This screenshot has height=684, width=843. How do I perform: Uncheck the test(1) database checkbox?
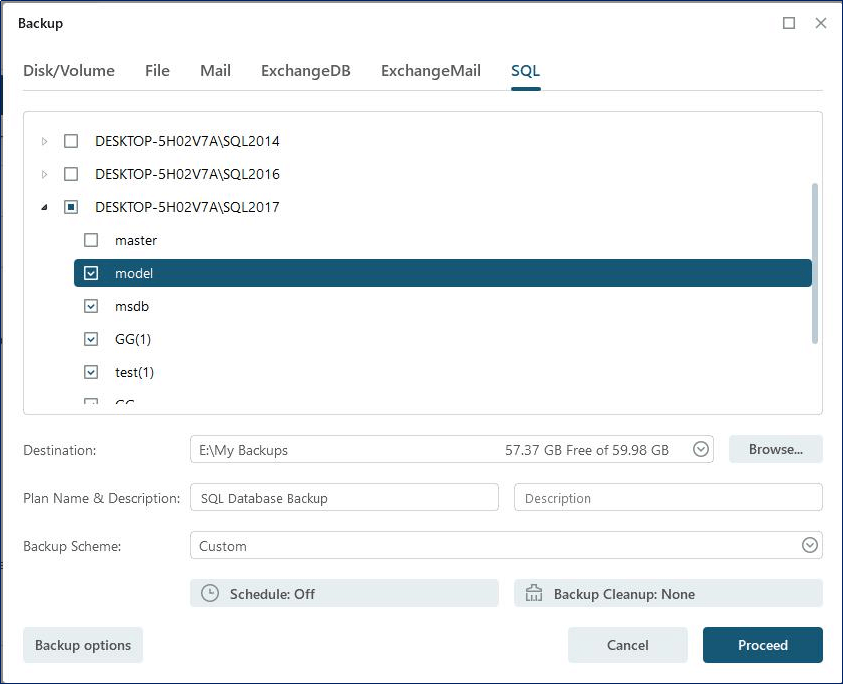point(91,372)
